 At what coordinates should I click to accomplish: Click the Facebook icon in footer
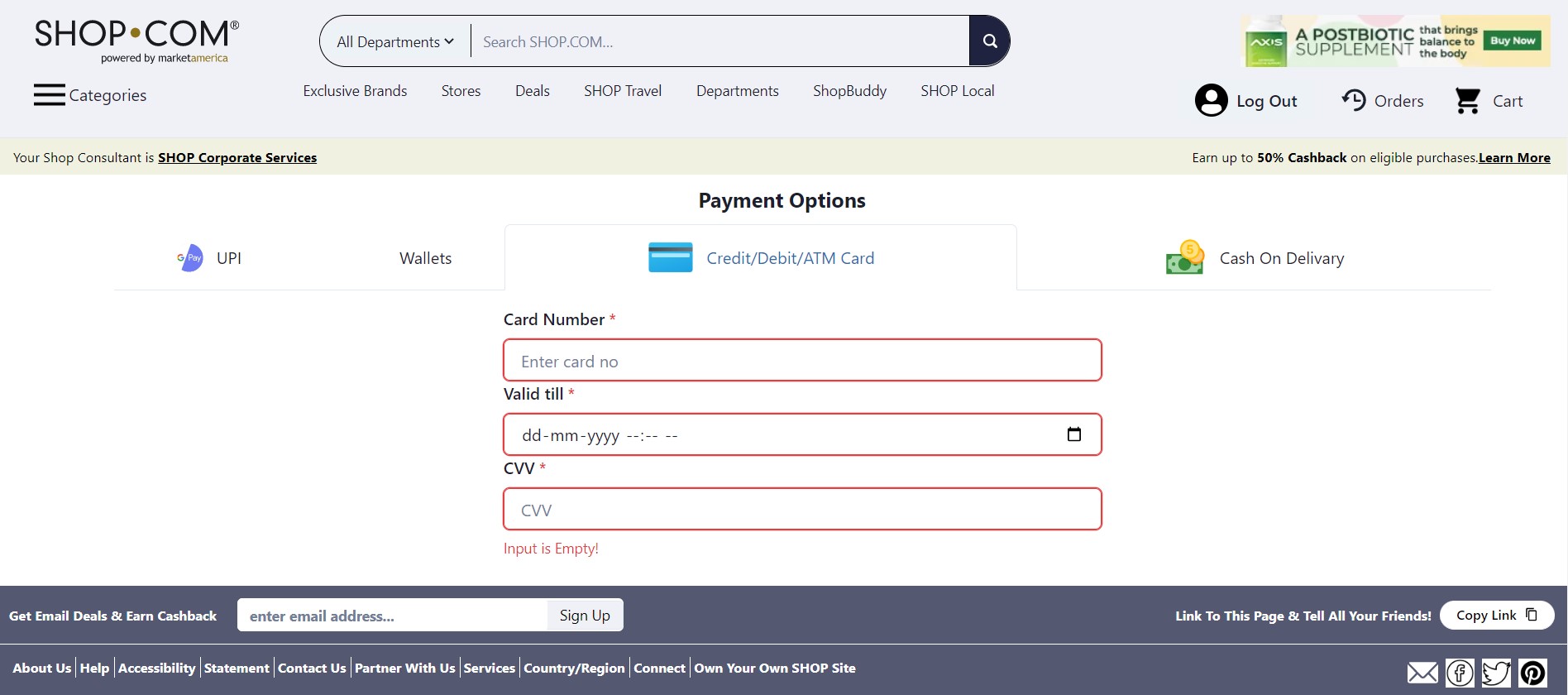(x=1459, y=673)
